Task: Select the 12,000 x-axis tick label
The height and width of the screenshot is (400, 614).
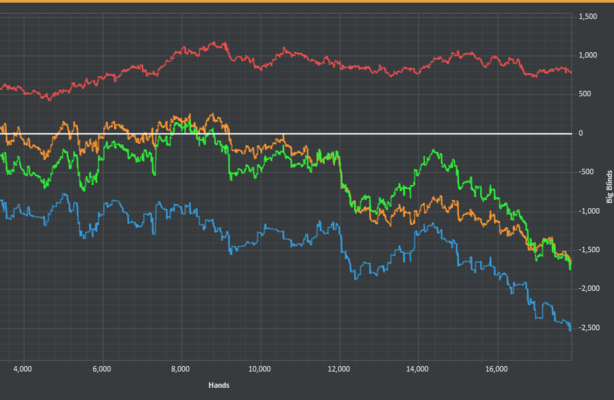Action: pos(338,367)
